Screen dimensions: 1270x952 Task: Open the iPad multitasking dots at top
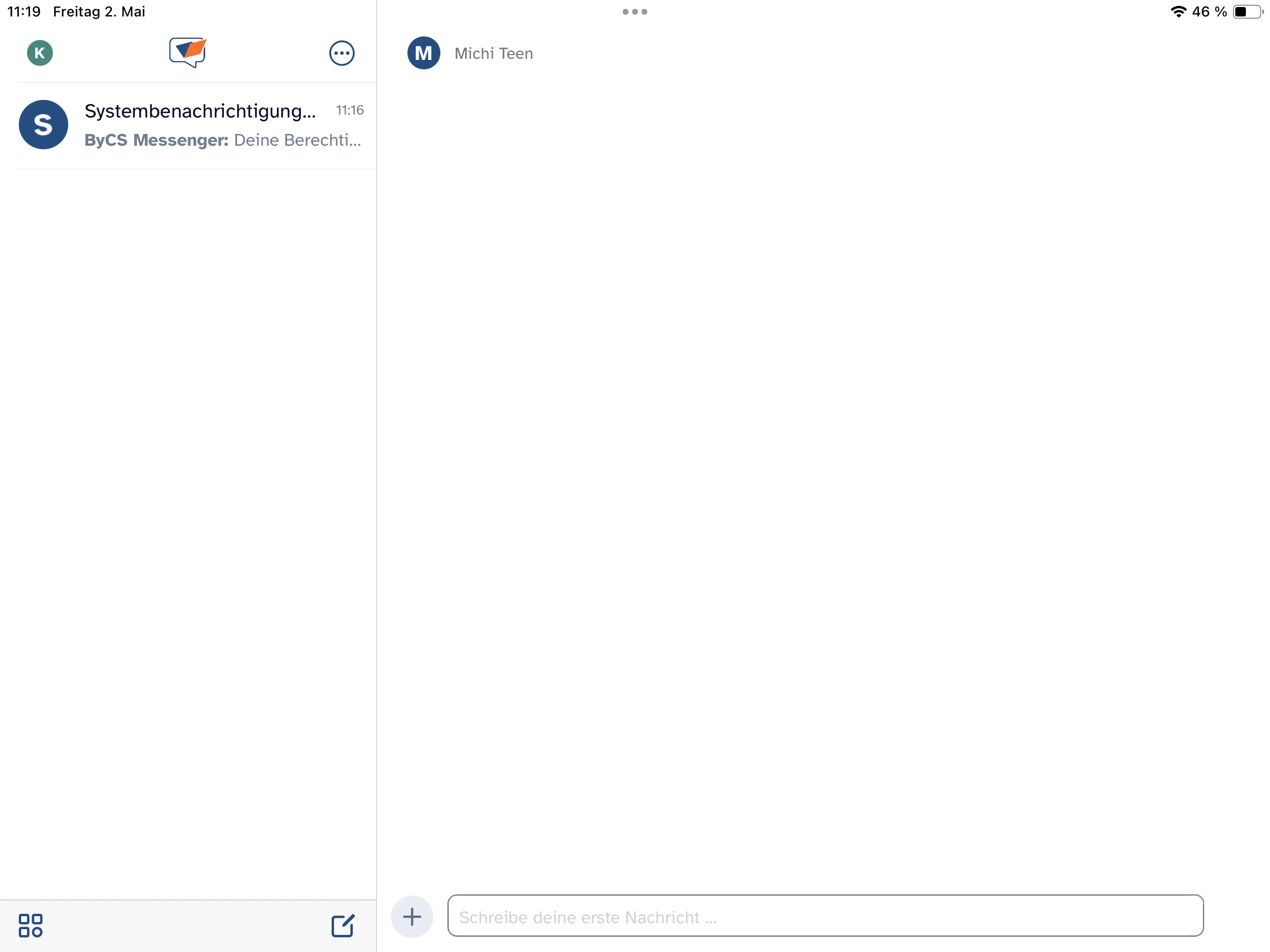coord(634,12)
